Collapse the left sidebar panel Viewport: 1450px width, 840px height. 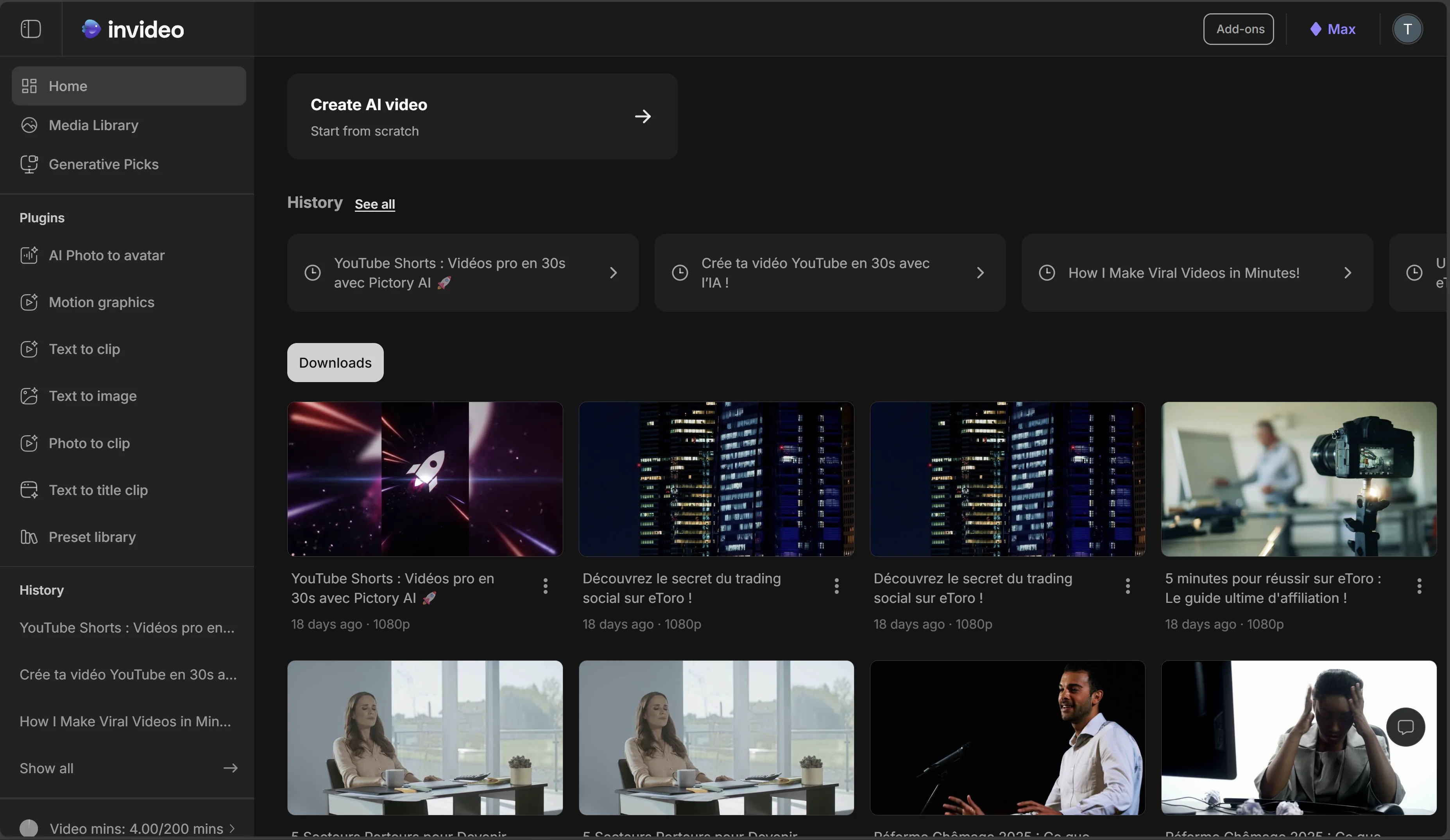pyautogui.click(x=30, y=29)
